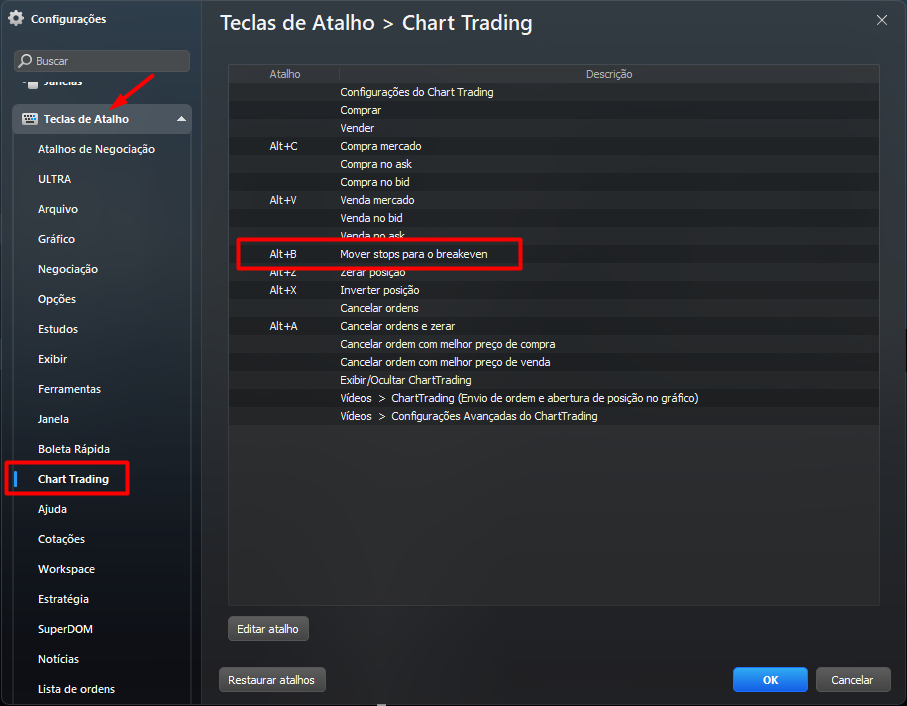Open Atalhos de Negociação shortcuts
This screenshot has height=706, width=907.
(97, 149)
